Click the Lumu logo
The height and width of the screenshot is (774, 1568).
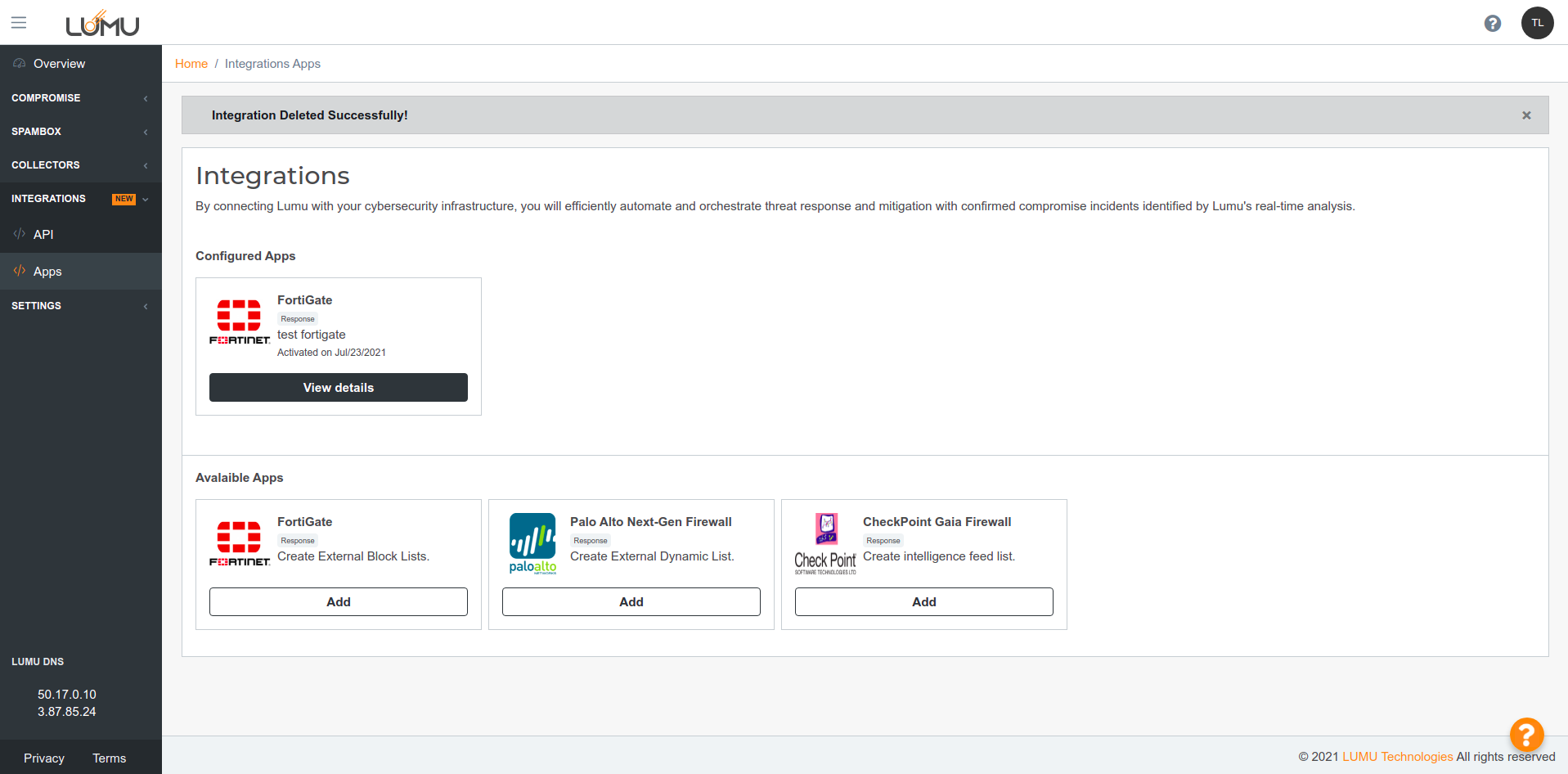click(102, 24)
